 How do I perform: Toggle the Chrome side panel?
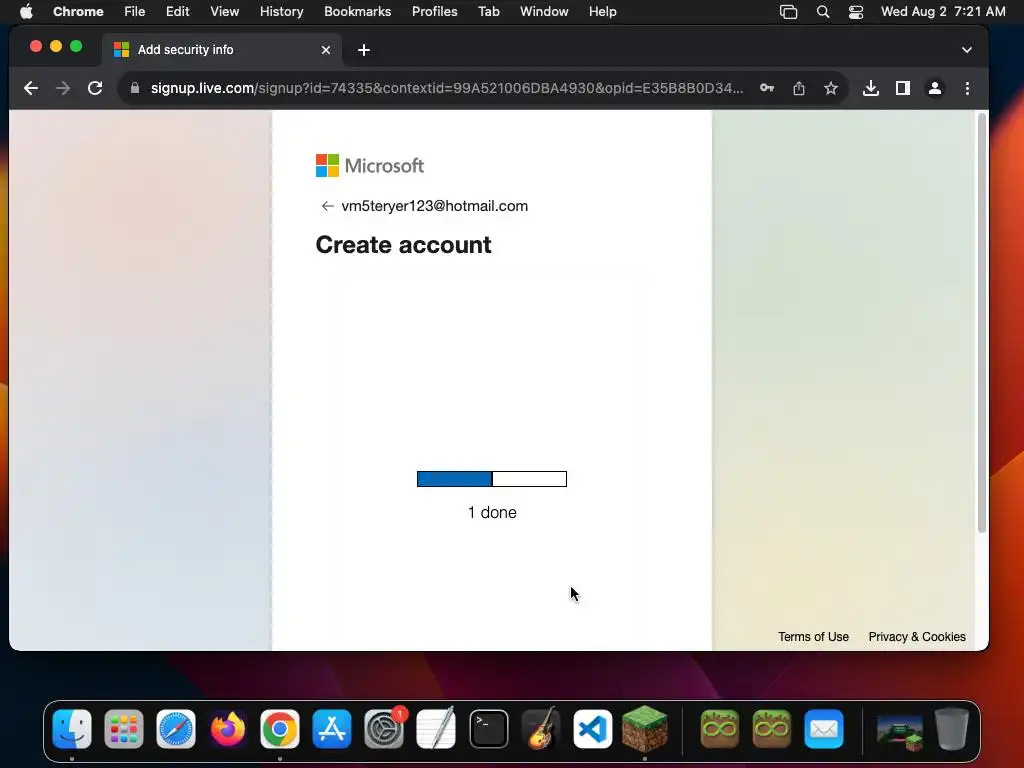[903, 88]
